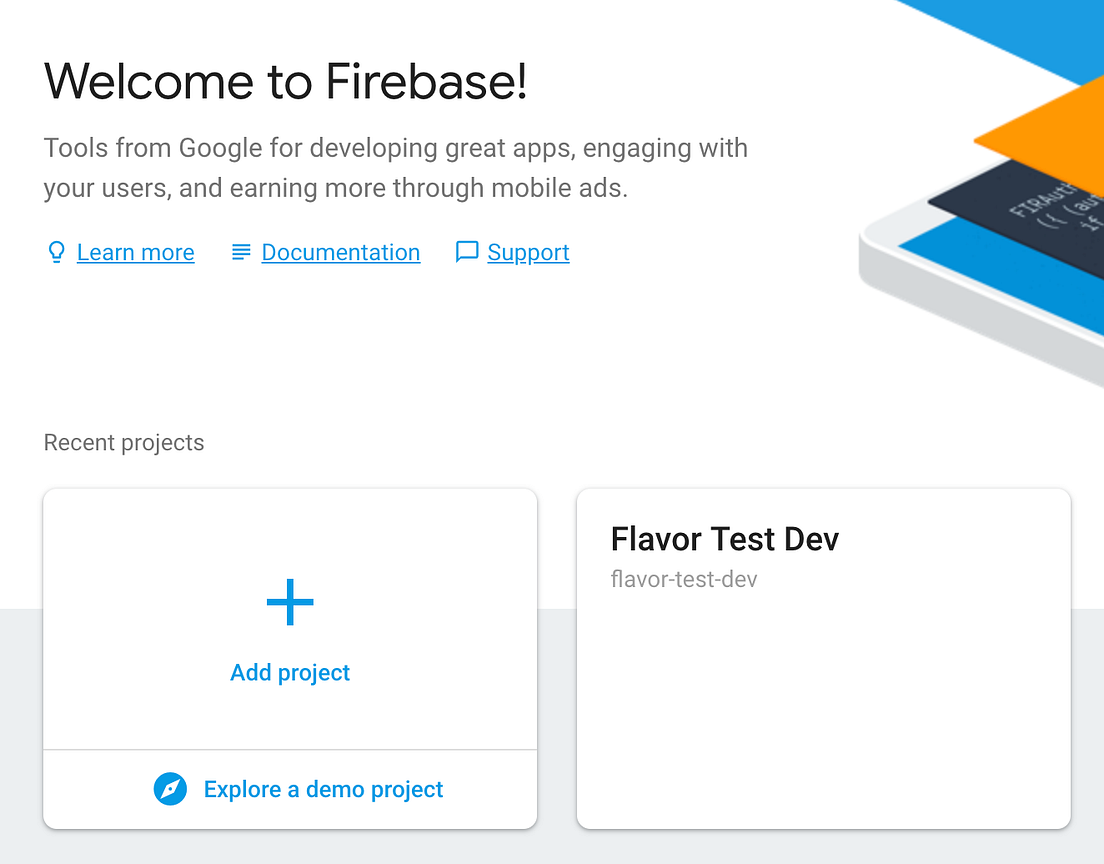Click the compass icon beside Explore a demo project
Viewport: 1104px width, 864px height.
coord(170,789)
